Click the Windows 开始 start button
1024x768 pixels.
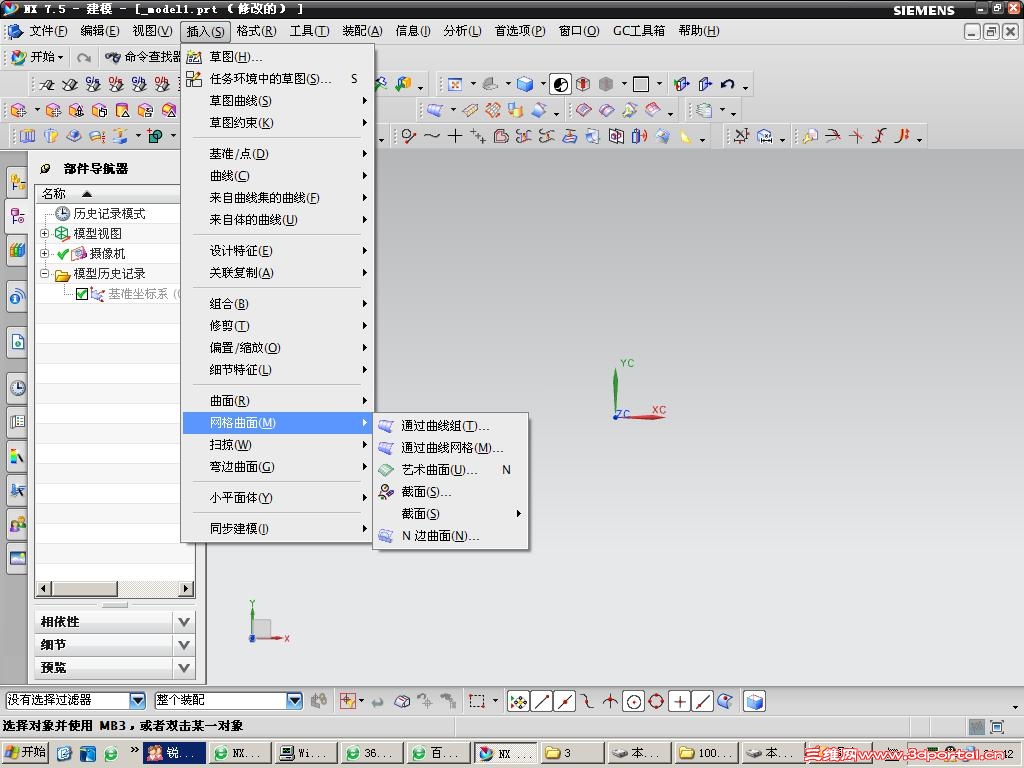(x=26, y=752)
